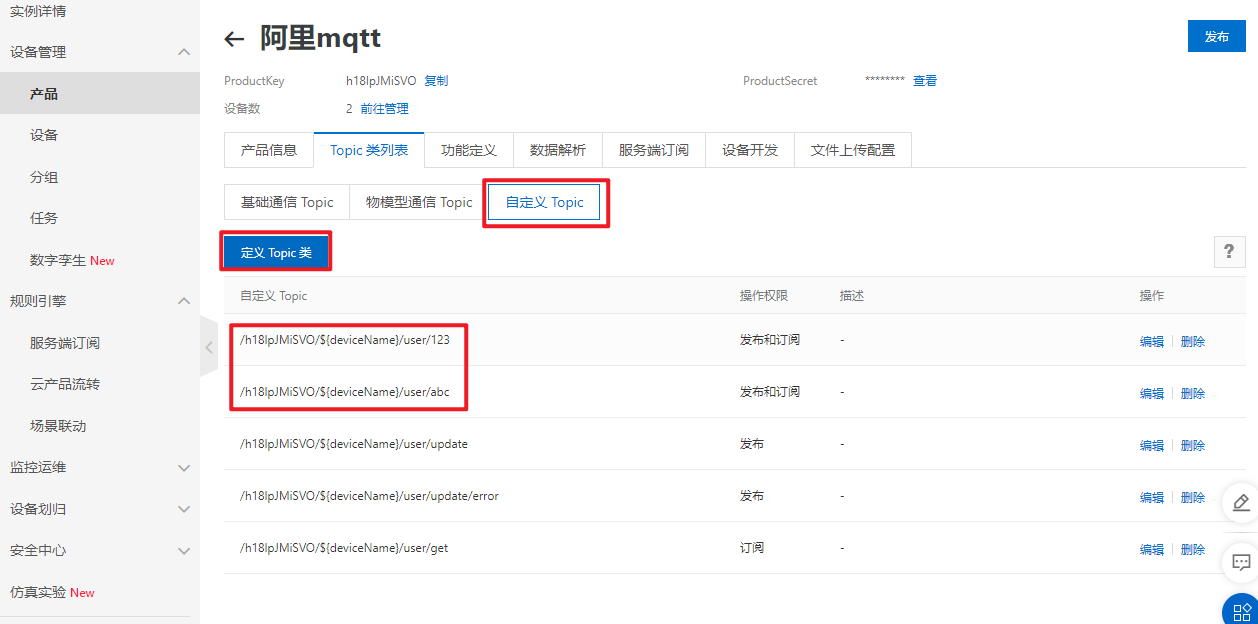This screenshot has width=1258, height=624.
Task: Delete the user/get topic row
Action: click(1193, 549)
